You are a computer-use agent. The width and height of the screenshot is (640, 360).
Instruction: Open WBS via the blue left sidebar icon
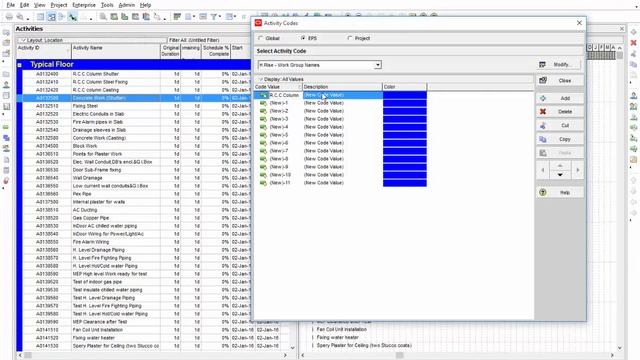tap(6, 138)
